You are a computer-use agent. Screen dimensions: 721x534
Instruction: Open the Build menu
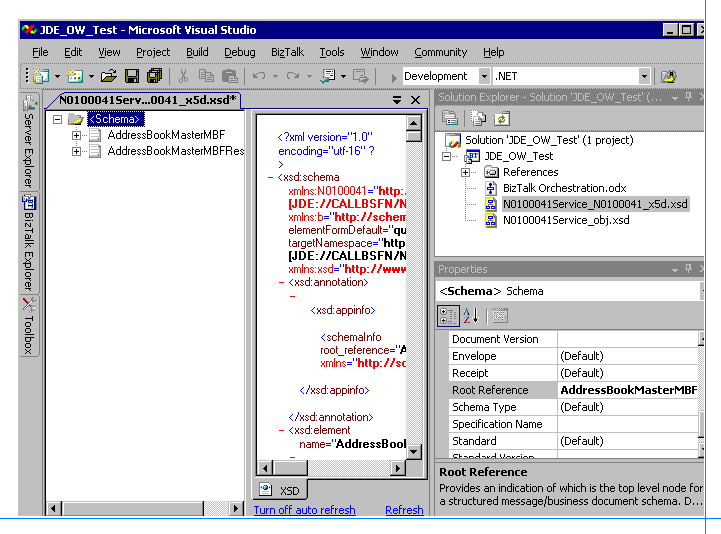(197, 52)
